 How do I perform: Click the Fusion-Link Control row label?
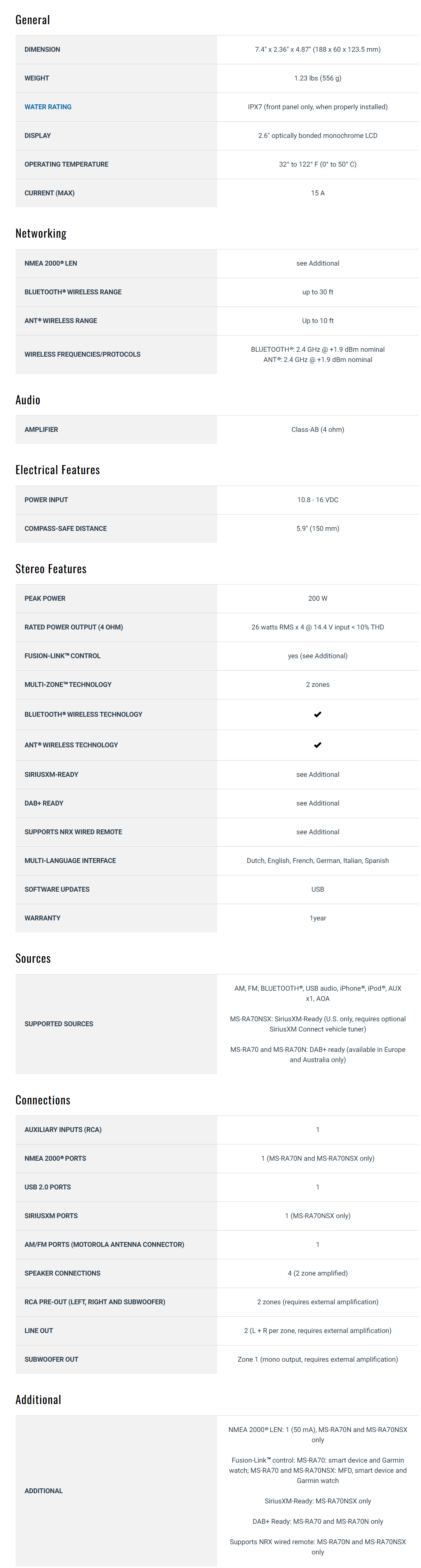pyautogui.click(x=62, y=656)
